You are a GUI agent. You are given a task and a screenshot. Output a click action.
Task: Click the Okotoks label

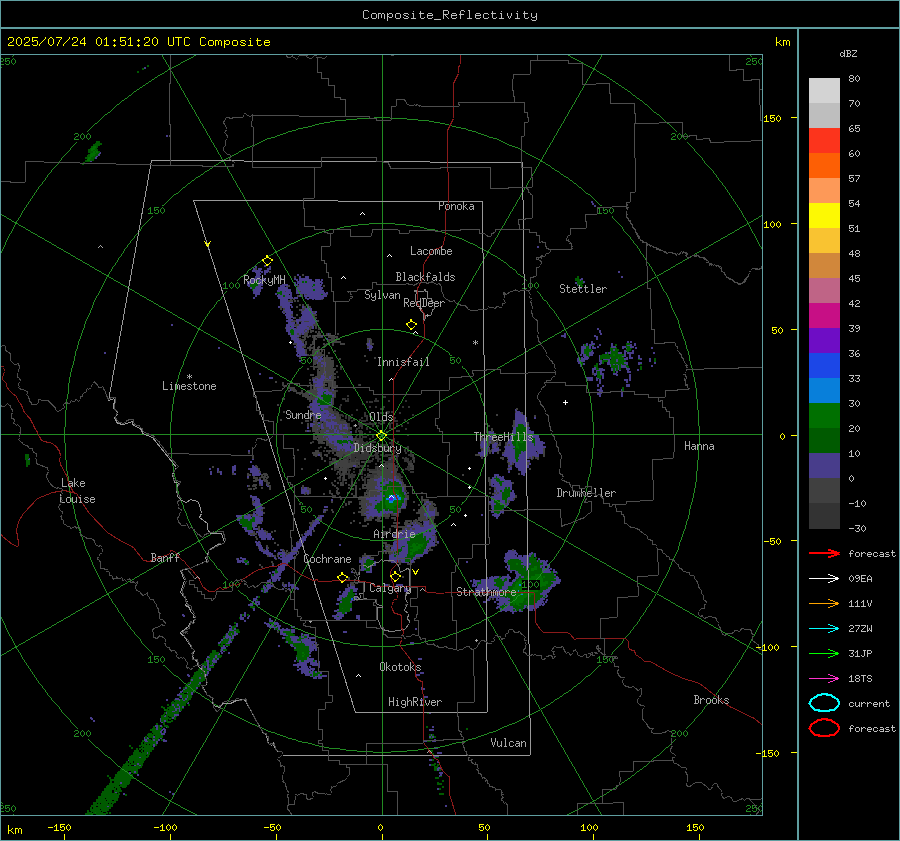[x=400, y=667]
